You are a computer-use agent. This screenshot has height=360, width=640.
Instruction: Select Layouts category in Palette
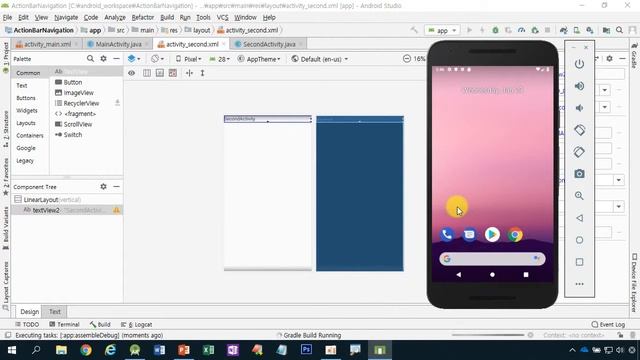pyautogui.click(x=26, y=123)
